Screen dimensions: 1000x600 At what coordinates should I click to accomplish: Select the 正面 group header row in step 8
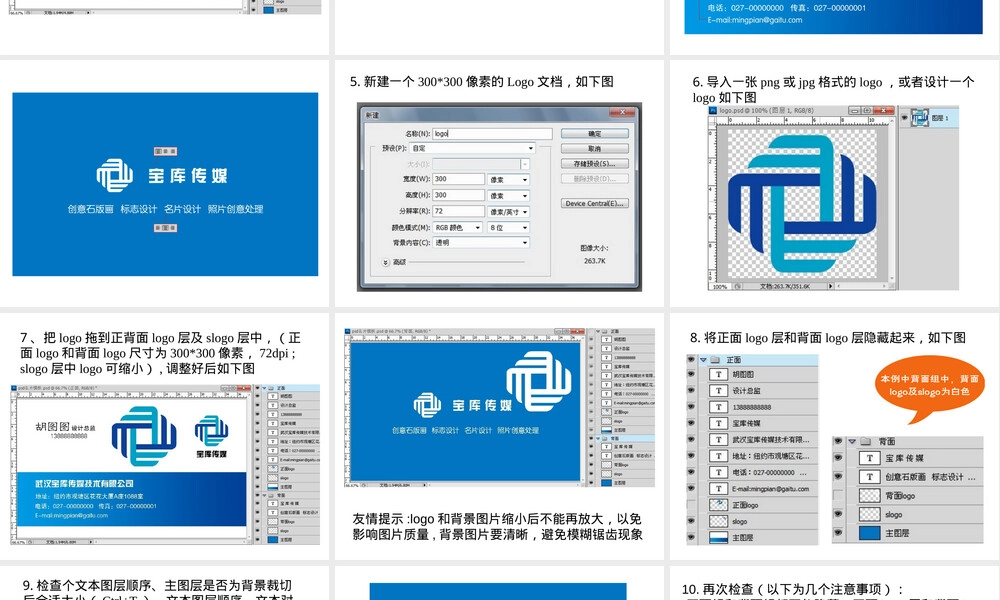(757, 360)
